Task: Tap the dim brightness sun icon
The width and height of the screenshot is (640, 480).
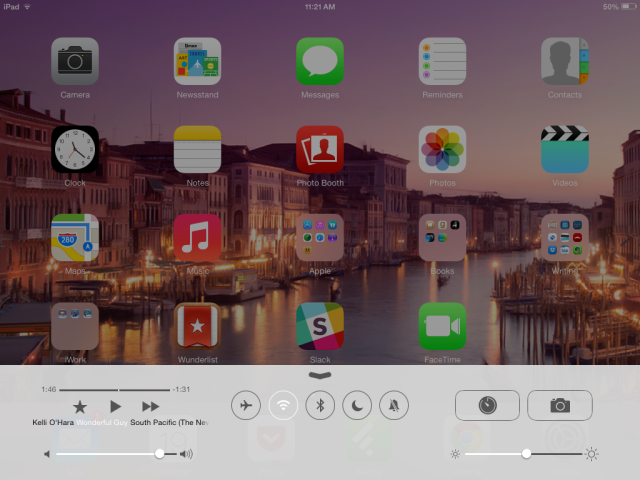Action: [456, 454]
